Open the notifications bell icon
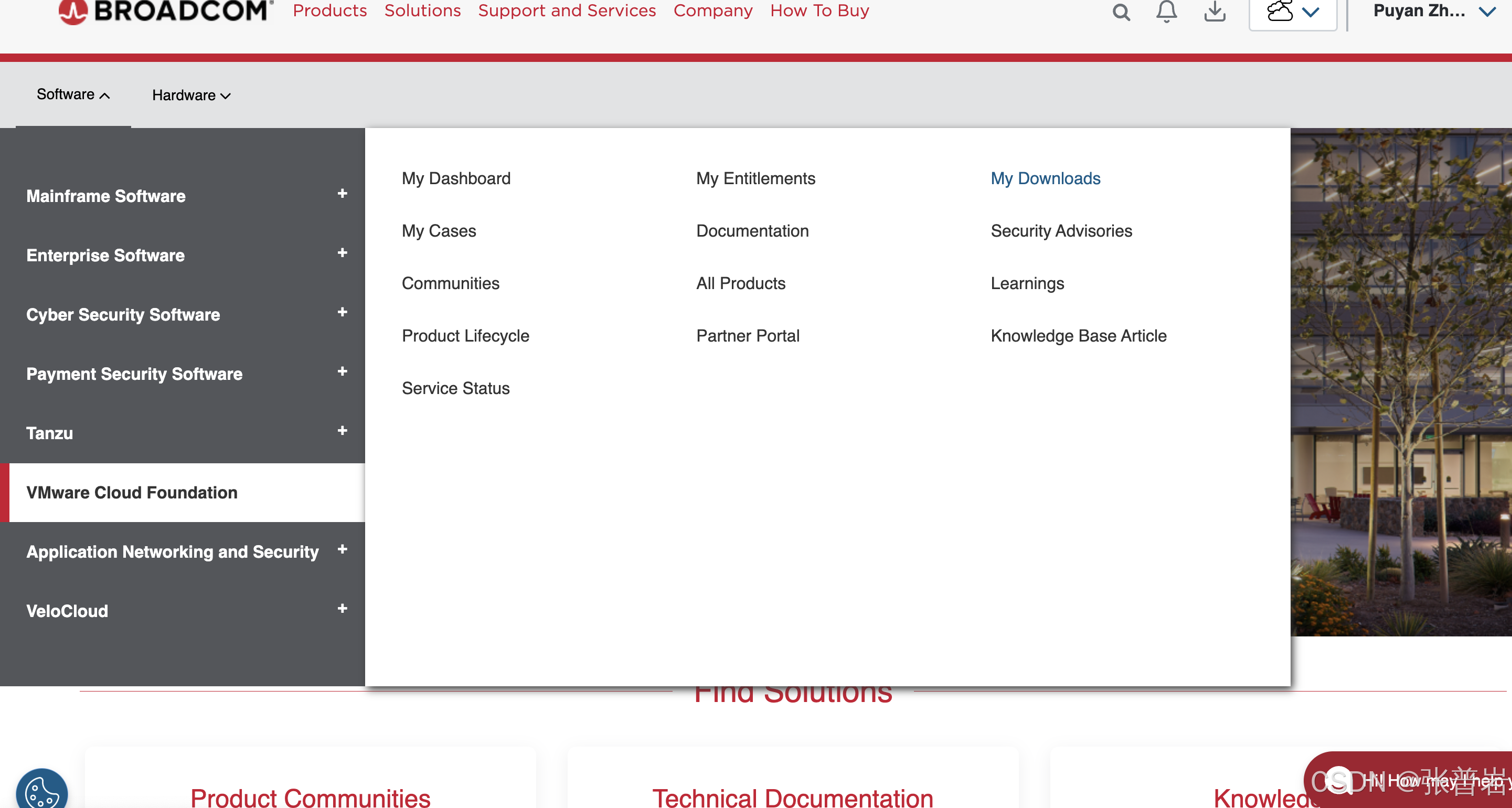The height and width of the screenshot is (808, 1512). [x=1166, y=12]
